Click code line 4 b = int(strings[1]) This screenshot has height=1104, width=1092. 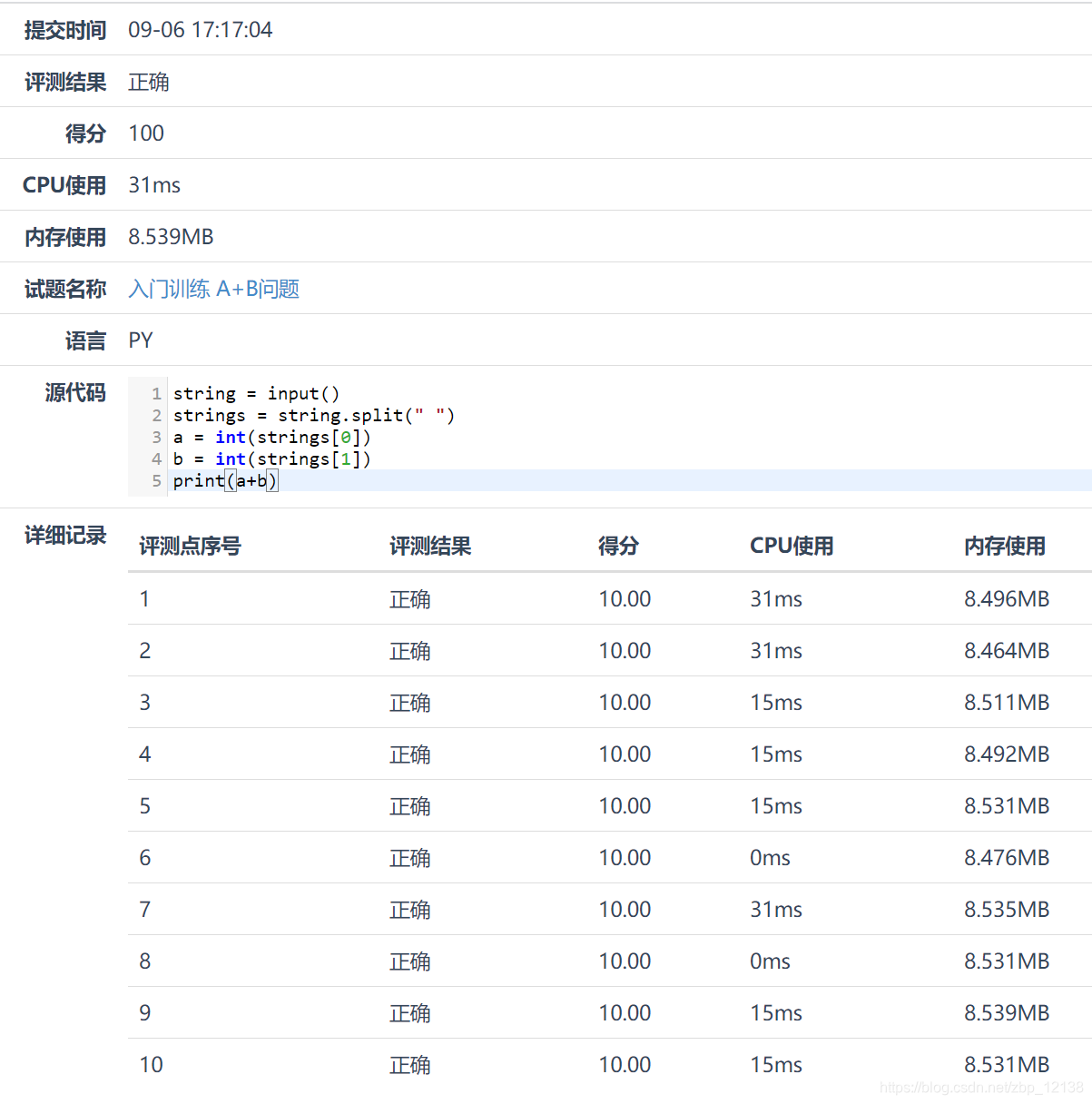[271, 458]
